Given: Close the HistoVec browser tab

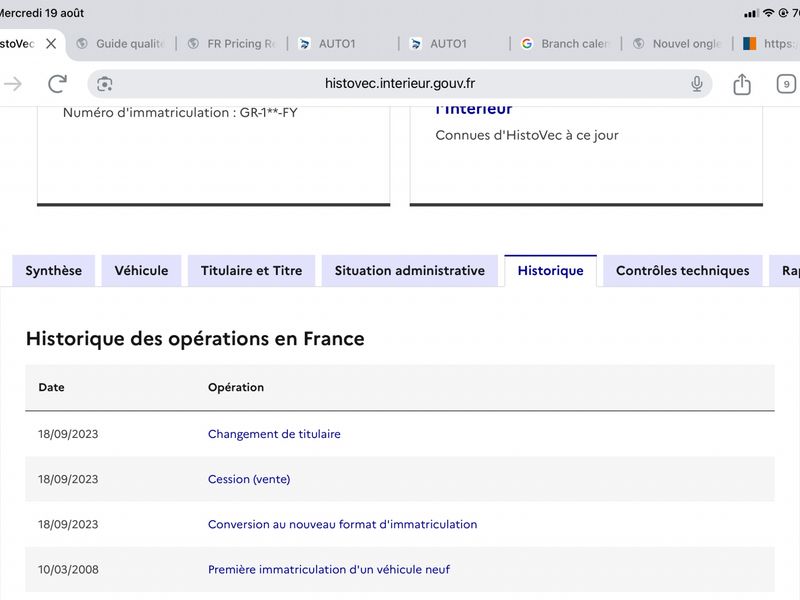Looking at the screenshot, I should click(51, 44).
